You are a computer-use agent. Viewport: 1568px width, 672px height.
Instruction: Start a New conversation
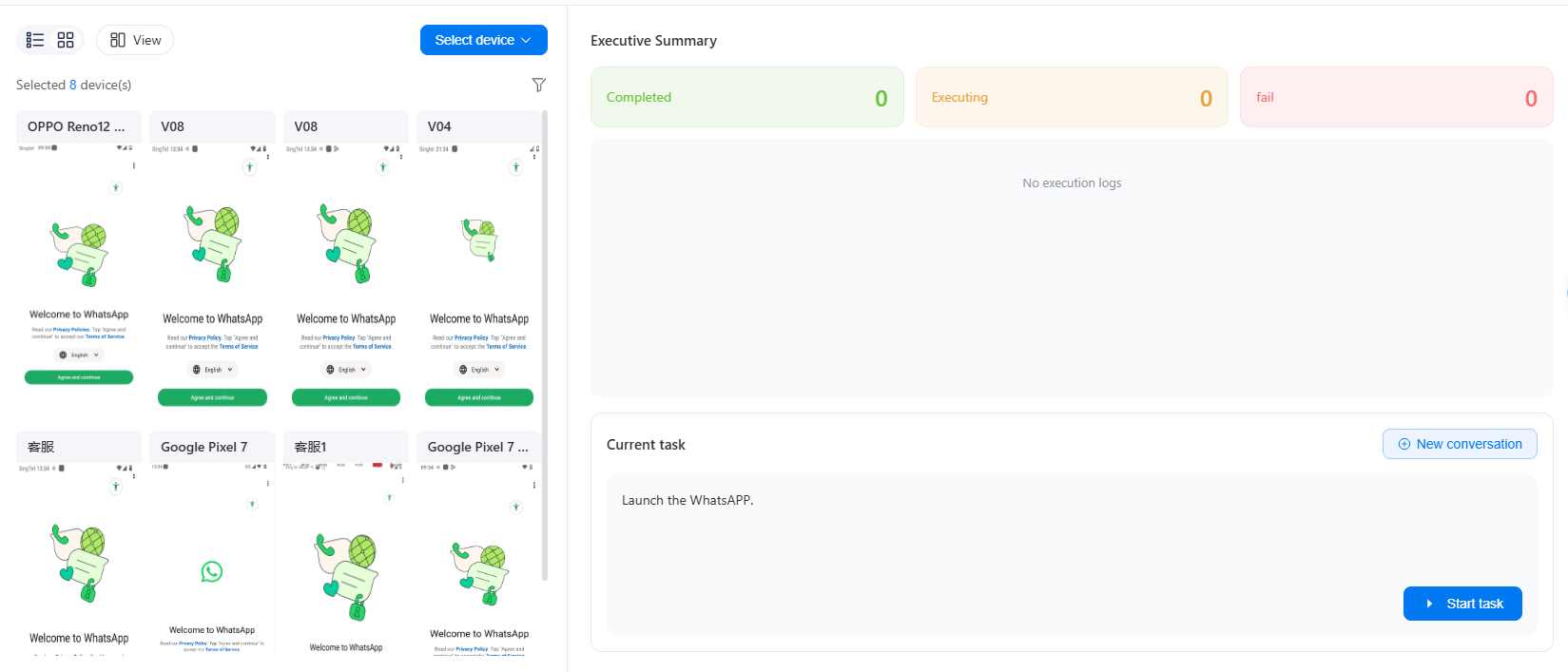tap(1459, 444)
